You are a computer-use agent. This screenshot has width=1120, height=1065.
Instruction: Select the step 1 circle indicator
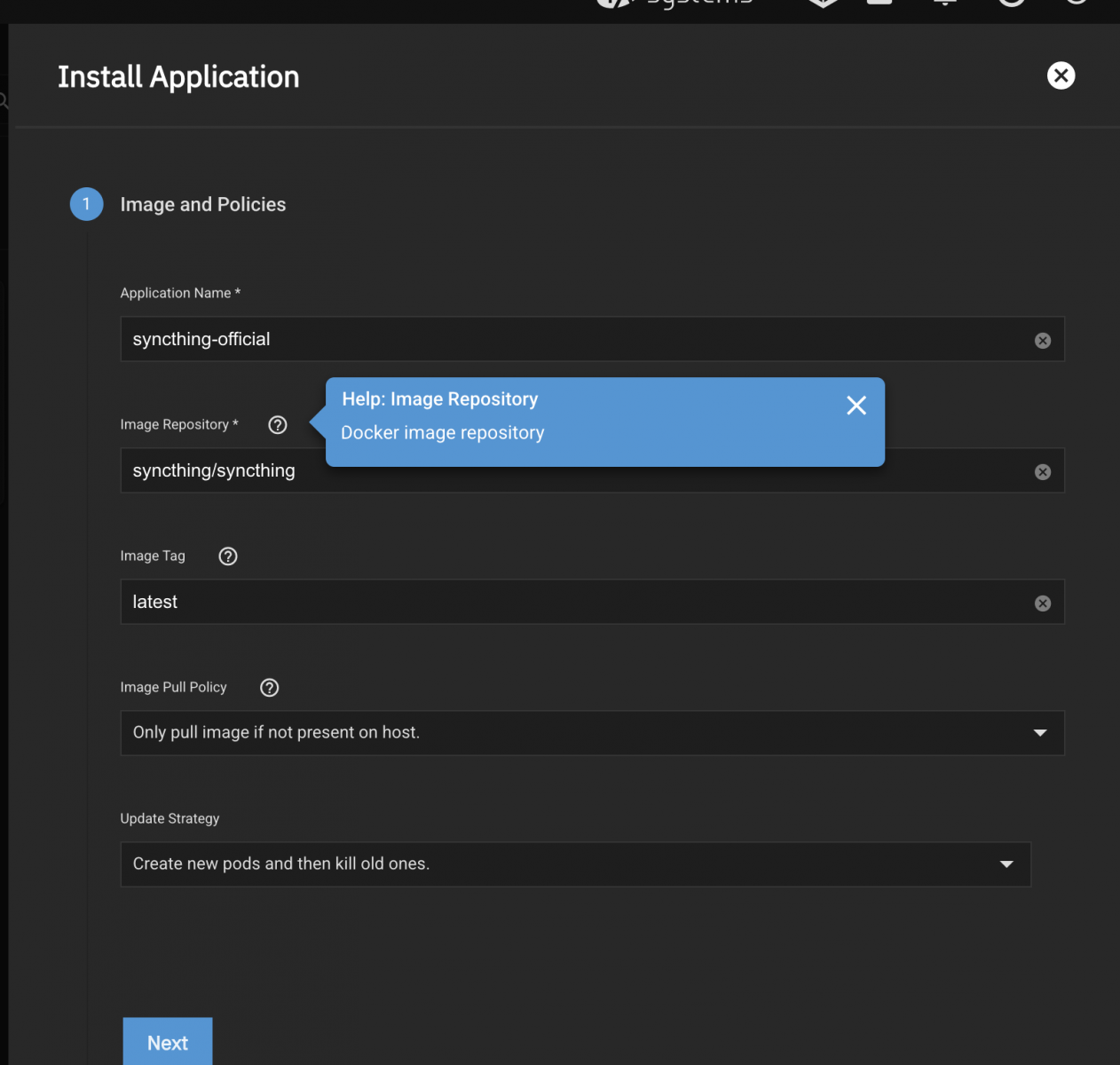[x=86, y=204]
